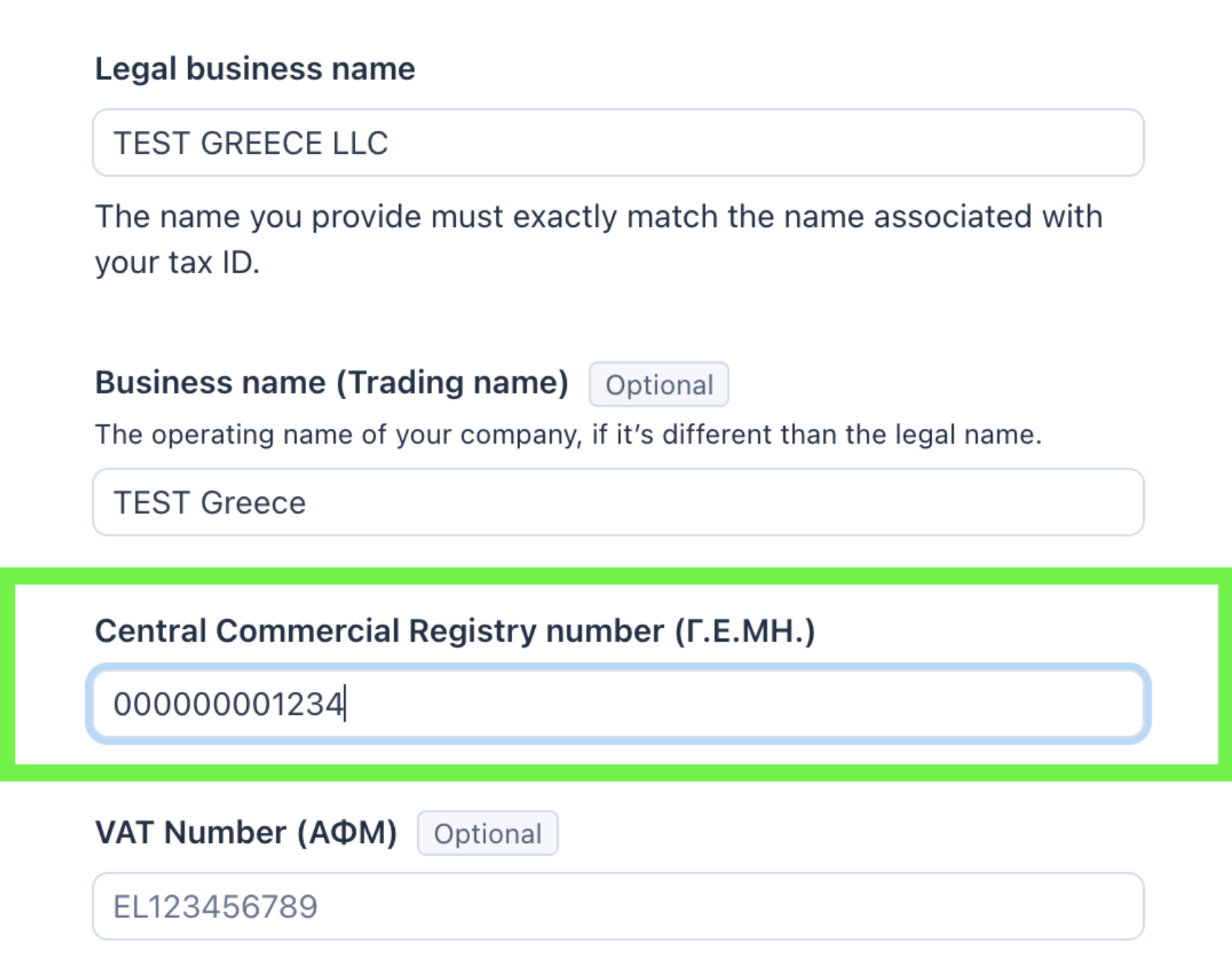
Task: Click the Optional badge beside Trading name
Action: click(659, 385)
